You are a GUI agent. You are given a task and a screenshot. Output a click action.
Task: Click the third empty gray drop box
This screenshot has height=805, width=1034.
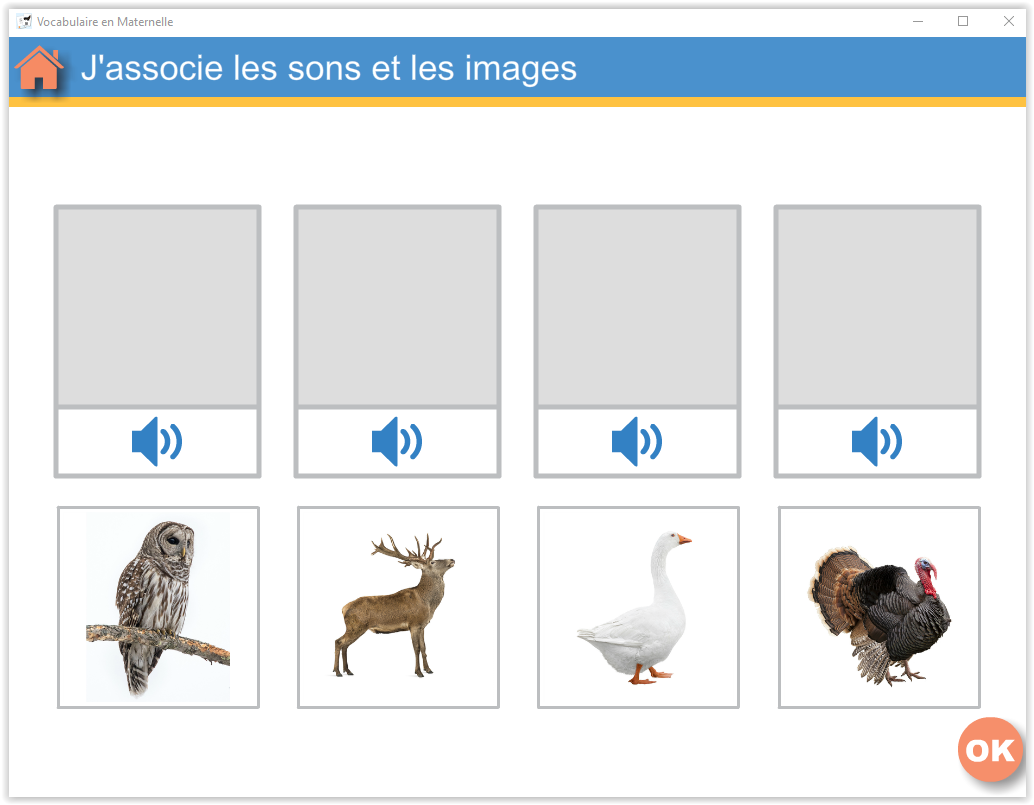coord(637,307)
